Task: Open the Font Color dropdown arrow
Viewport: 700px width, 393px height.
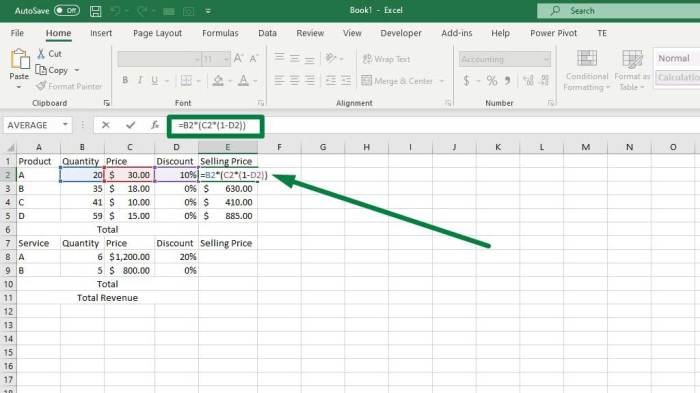Action: [255, 81]
